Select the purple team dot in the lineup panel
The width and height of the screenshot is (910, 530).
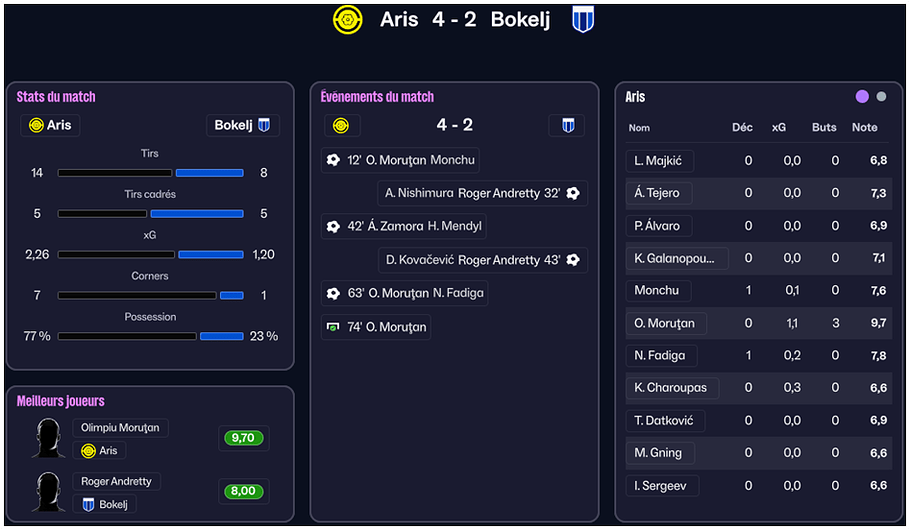[x=862, y=97]
